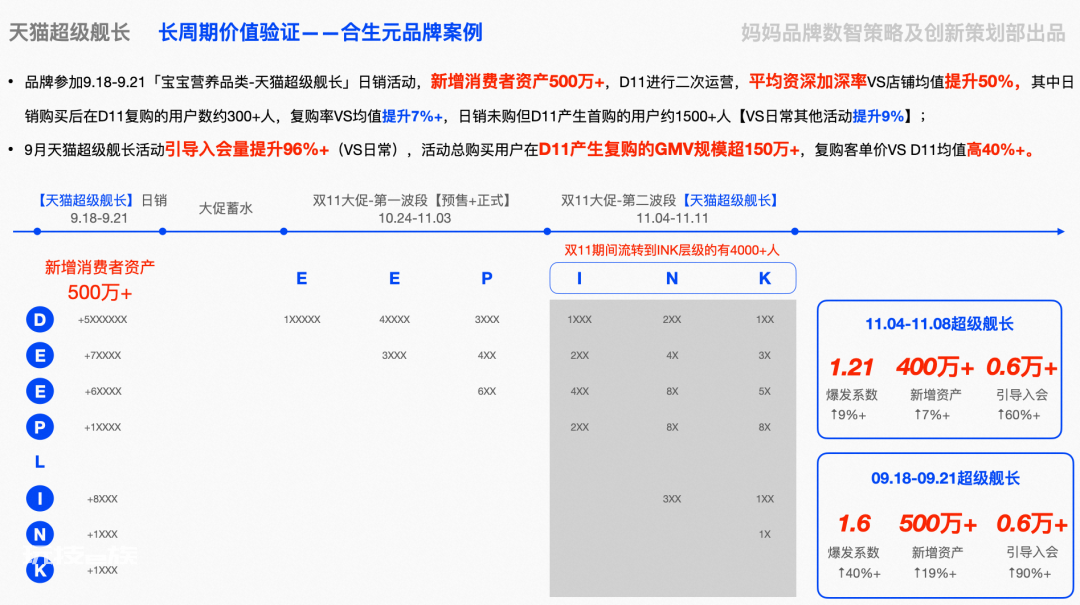Select the E column header above 4XXXX
Screen dimensions: 1080x605
pyautogui.click(x=394, y=278)
